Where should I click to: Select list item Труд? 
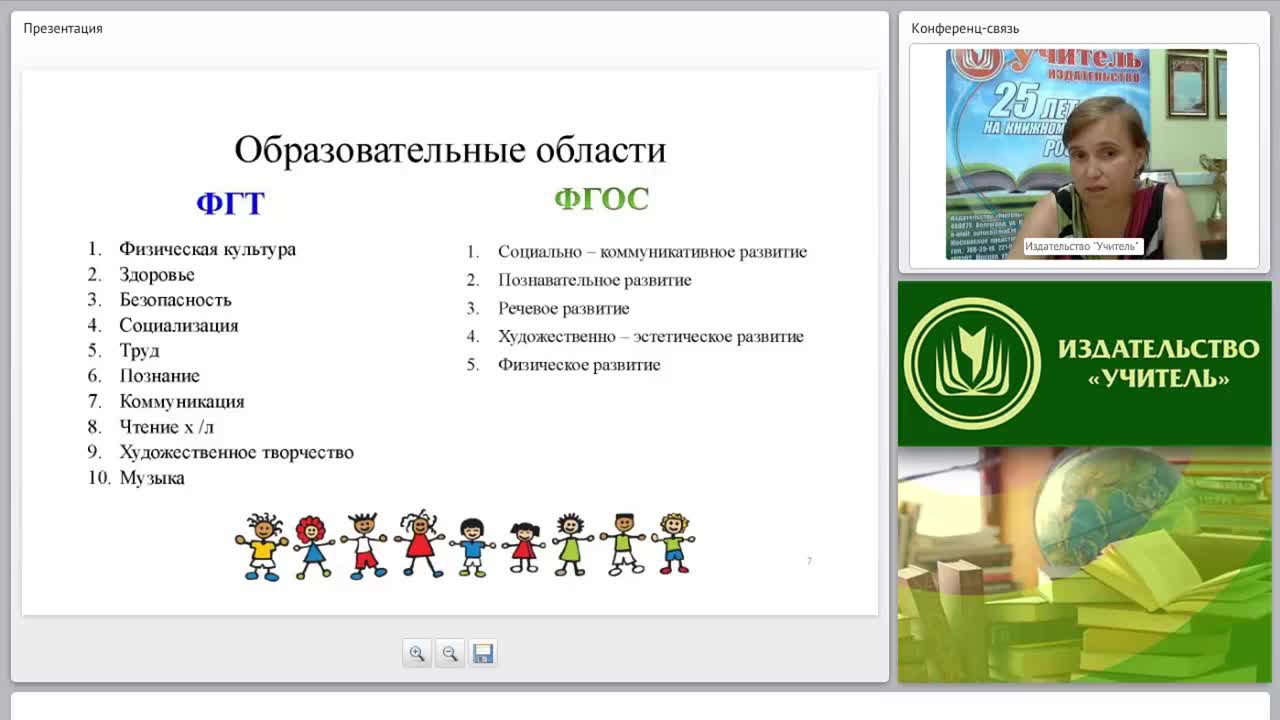[139, 351]
